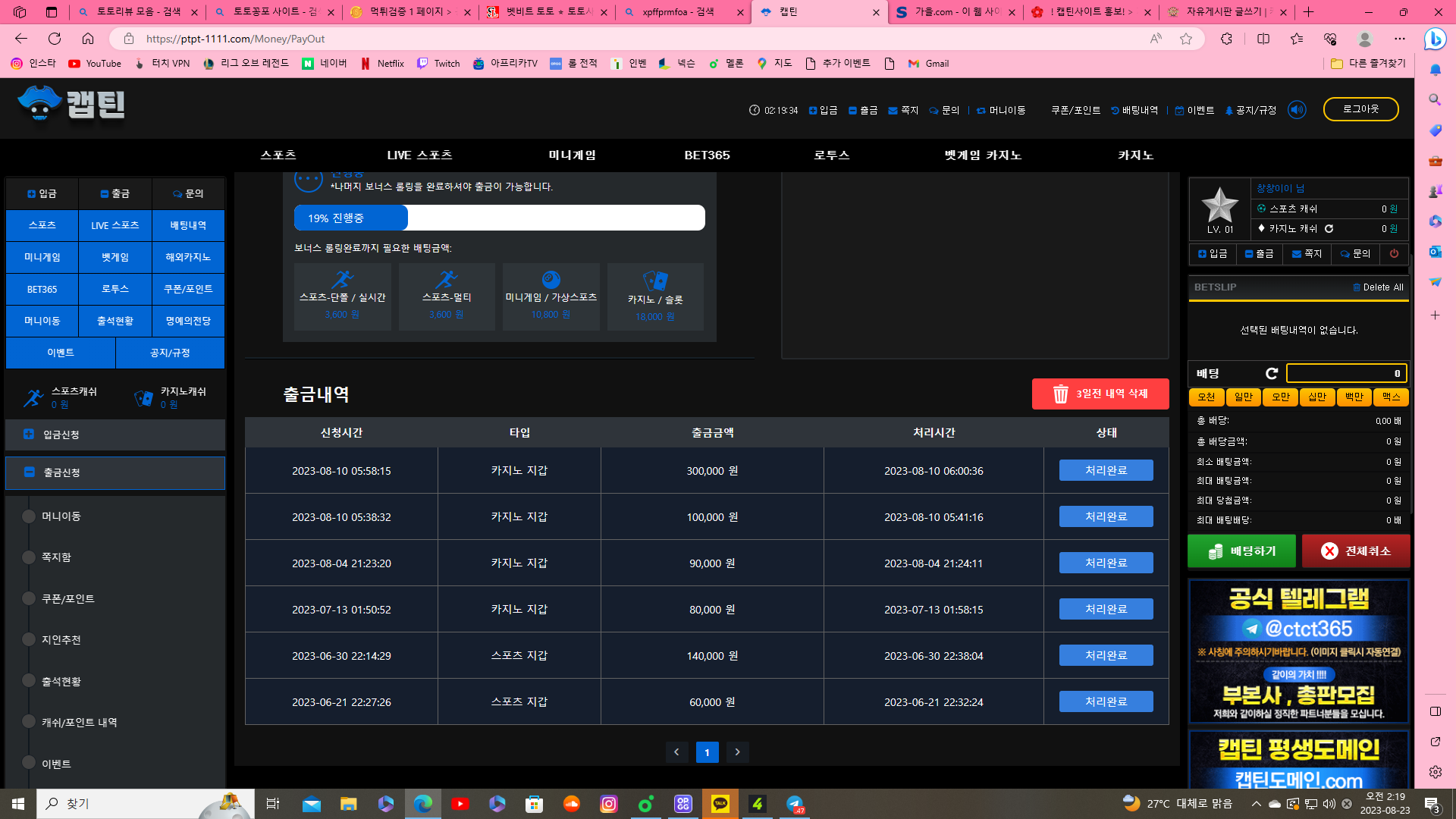The width and height of the screenshot is (1456, 819).
Task: Click the LV. 01 star level icon
Action: (x=1219, y=209)
